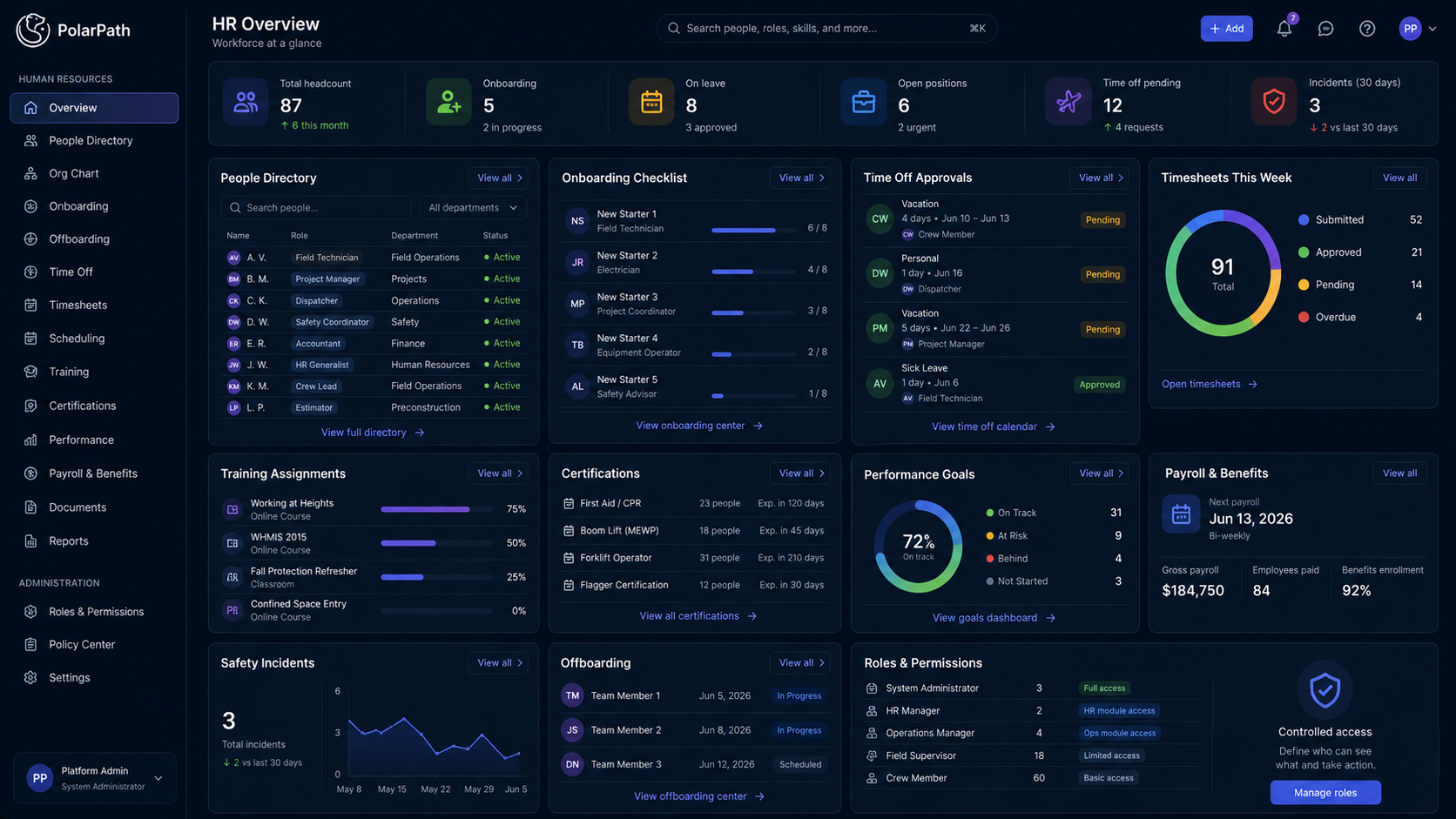
Task: Open Timesheets in sidebar
Action: (94, 305)
